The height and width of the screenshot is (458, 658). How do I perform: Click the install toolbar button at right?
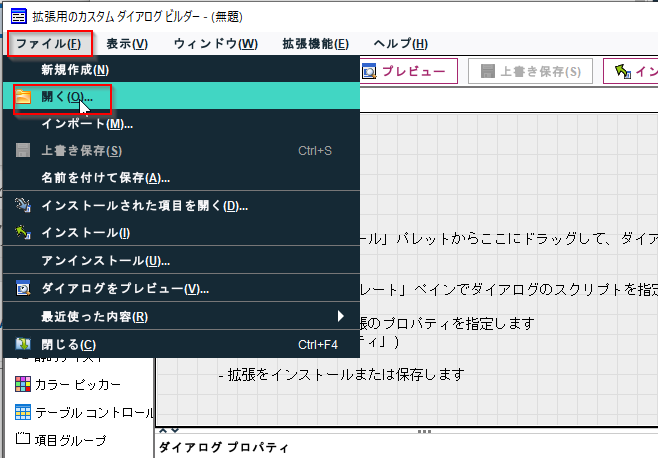click(x=630, y=71)
